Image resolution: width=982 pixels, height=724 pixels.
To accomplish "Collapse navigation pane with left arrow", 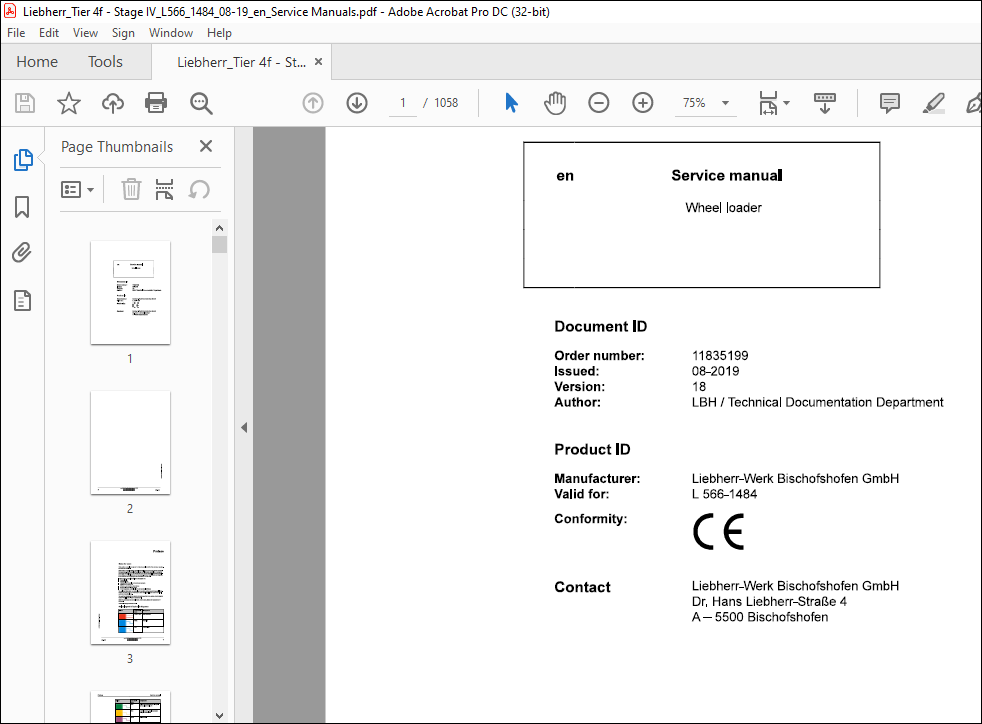I will (x=244, y=428).
